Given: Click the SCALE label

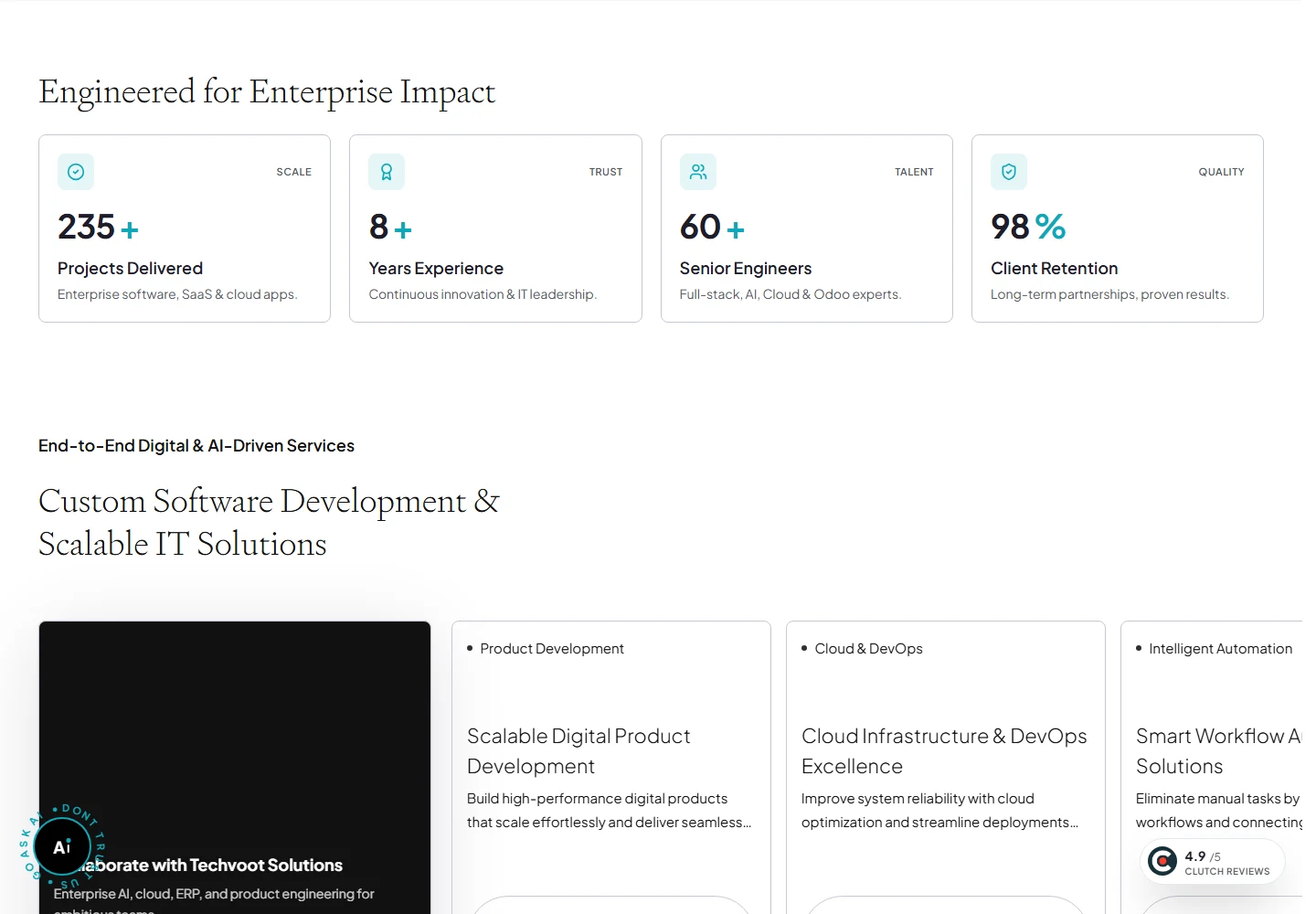Looking at the screenshot, I should pos(294,172).
